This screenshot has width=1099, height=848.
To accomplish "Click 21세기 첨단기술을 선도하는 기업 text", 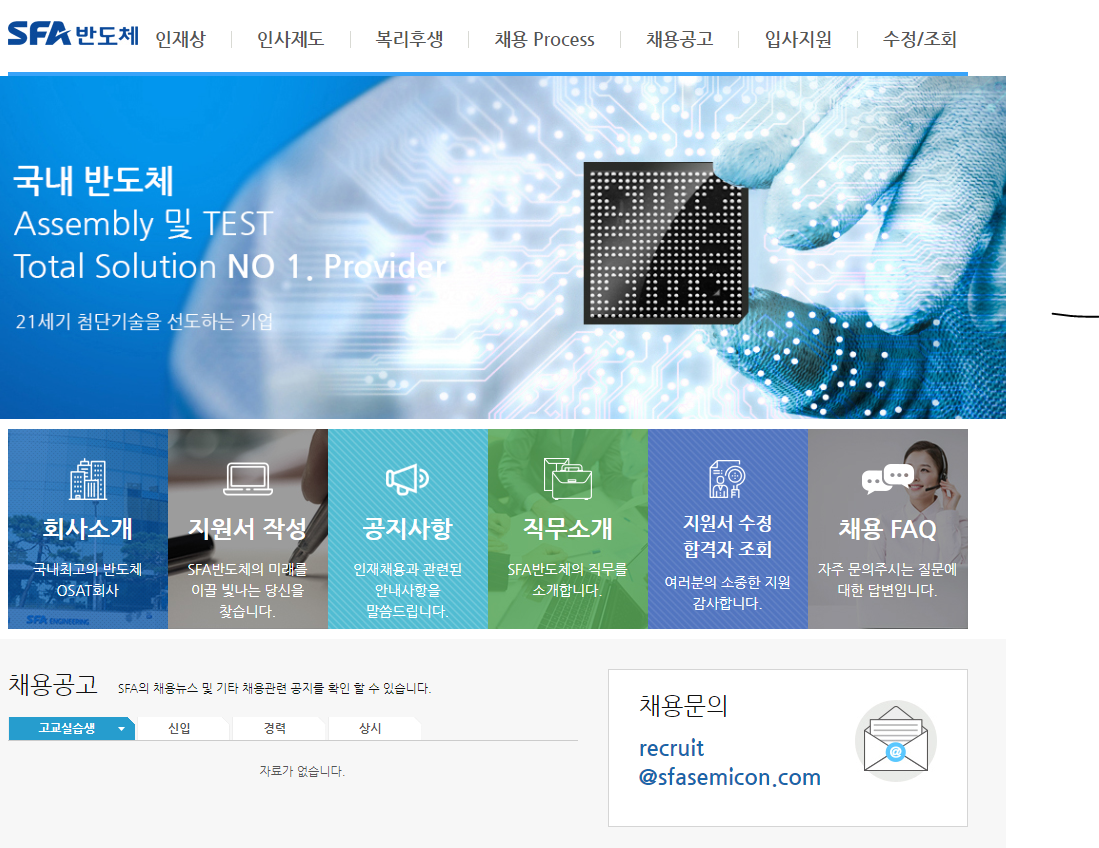I will tap(144, 321).
